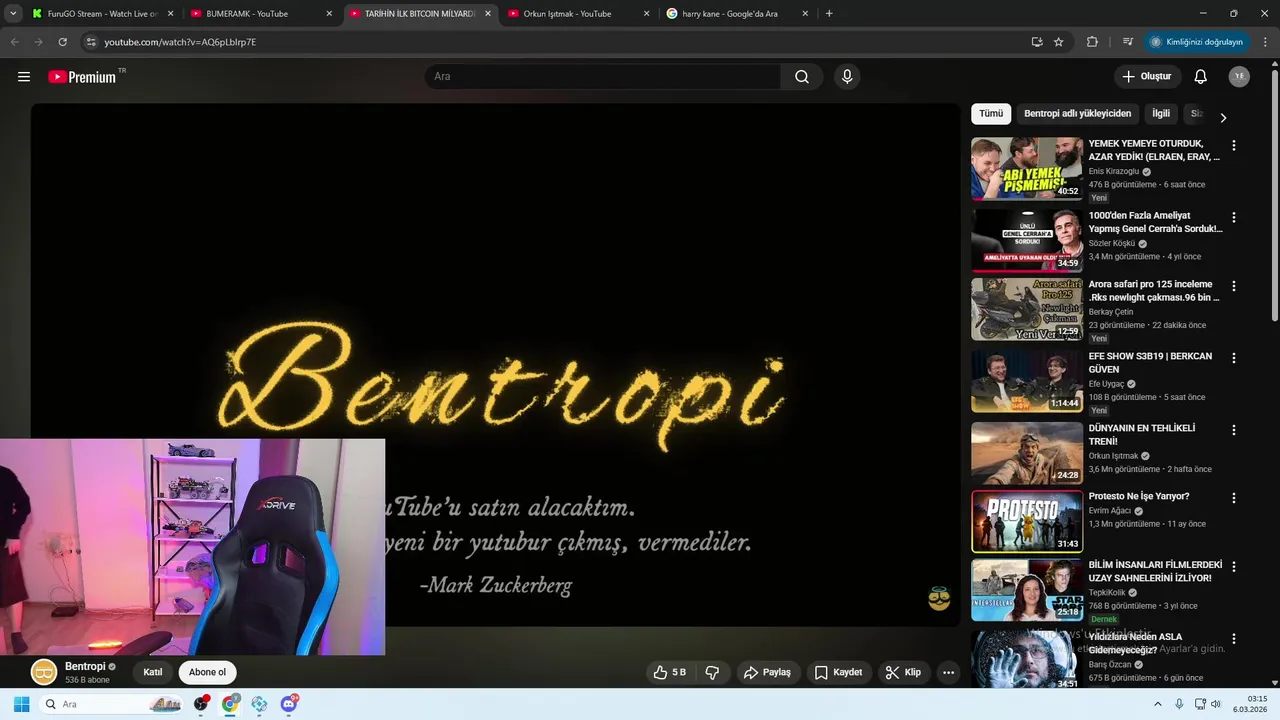Open the YouTube hamburger guide menu
This screenshot has width=1280, height=720.
coord(24,77)
